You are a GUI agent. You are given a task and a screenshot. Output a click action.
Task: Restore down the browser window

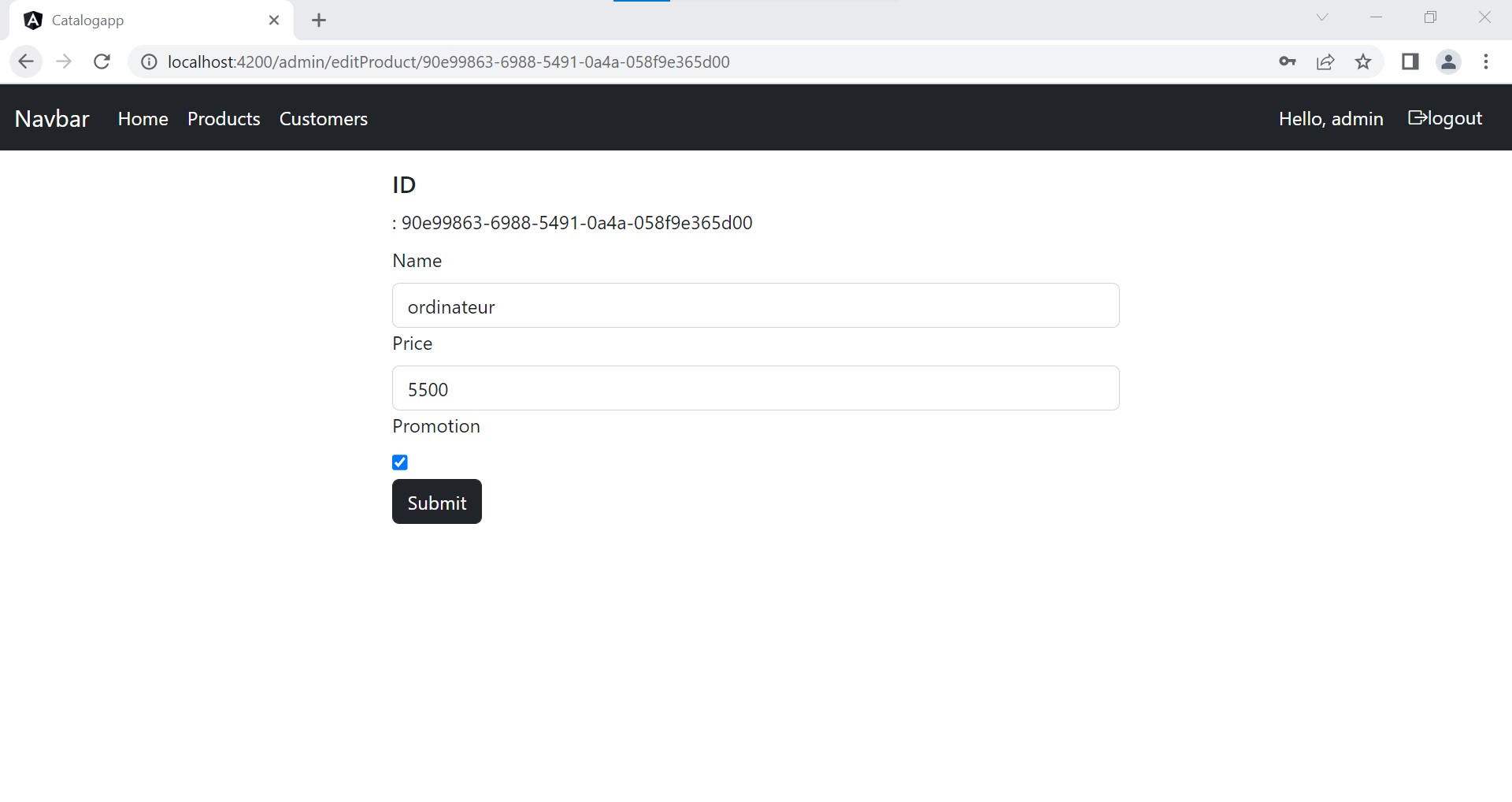pyautogui.click(x=1431, y=17)
